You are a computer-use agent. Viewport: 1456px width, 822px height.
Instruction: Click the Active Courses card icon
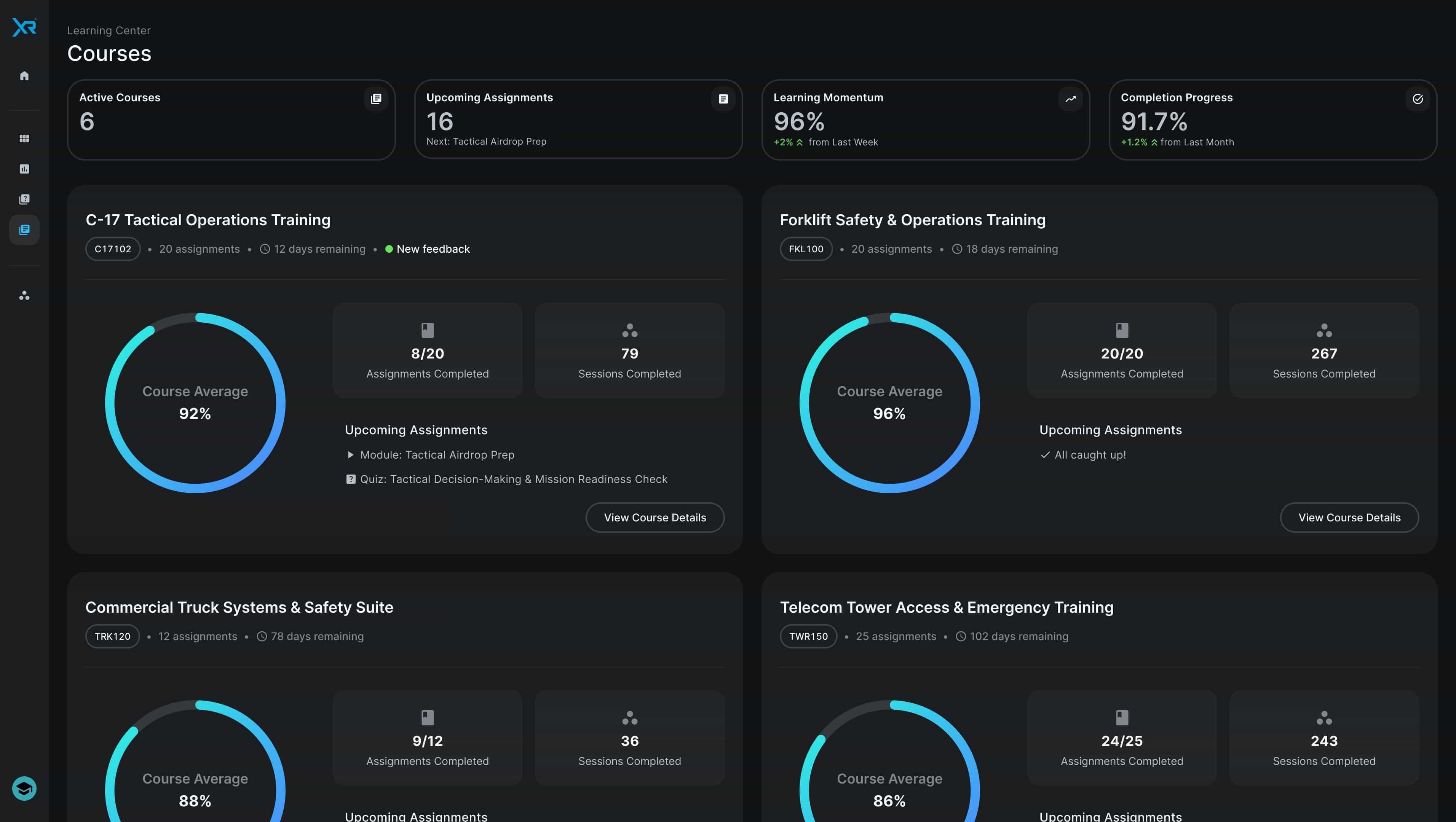click(376, 99)
